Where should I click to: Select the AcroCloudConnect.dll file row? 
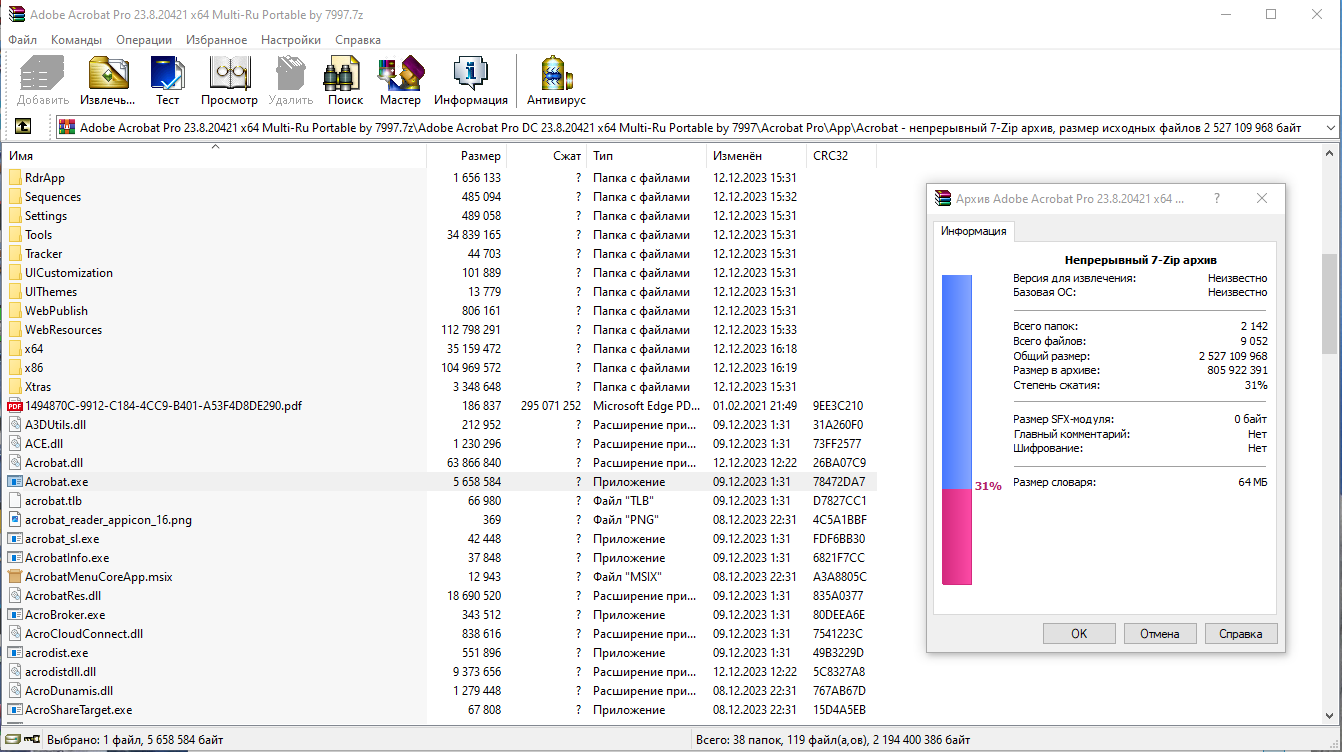(x=440, y=634)
